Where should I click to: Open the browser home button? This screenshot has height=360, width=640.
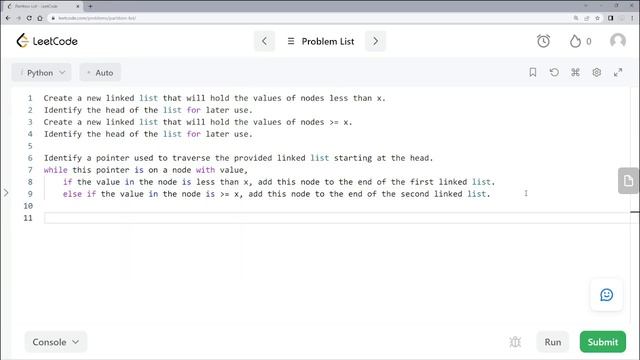(40, 18)
